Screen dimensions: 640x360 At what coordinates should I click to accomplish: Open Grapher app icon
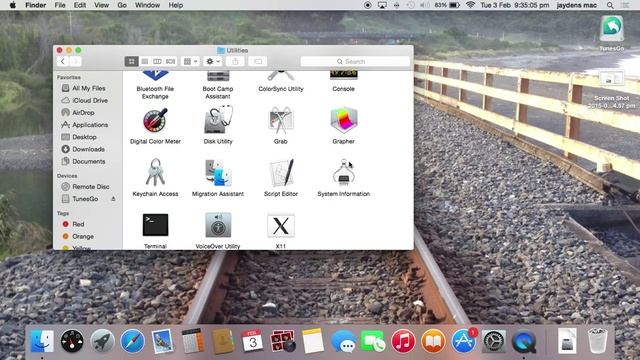[x=343, y=120]
